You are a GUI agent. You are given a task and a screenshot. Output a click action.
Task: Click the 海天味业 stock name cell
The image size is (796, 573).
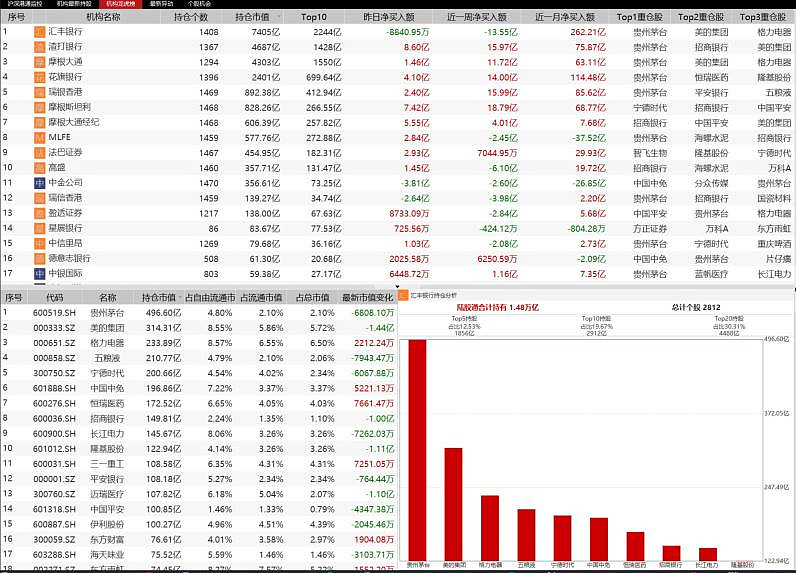[107, 555]
